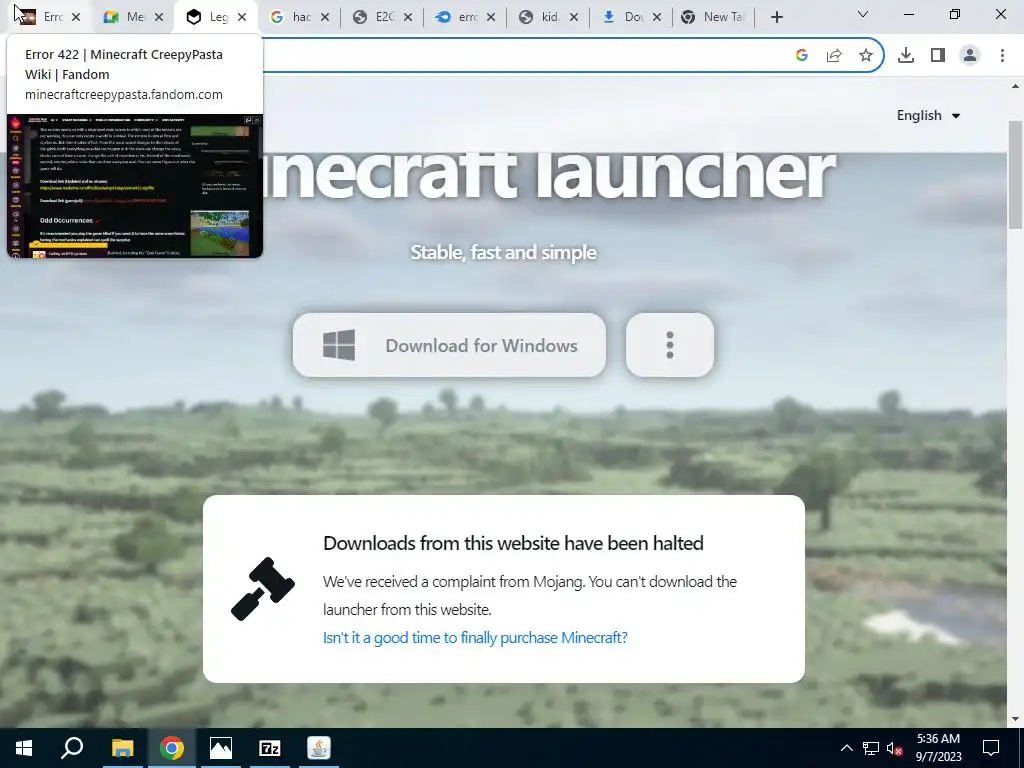
Task: Close the Downloads tab
Action: tap(656, 18)
